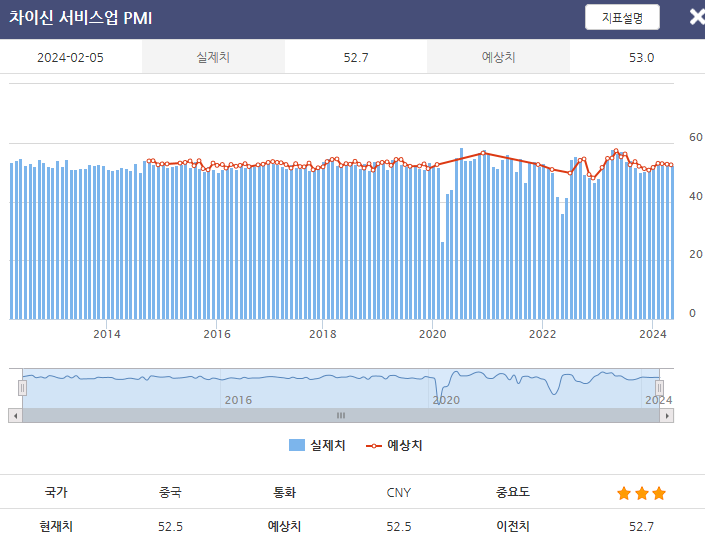705x541 pixels.
Task: Click the 예상치 header cell in top row
Action: (498, 57)
